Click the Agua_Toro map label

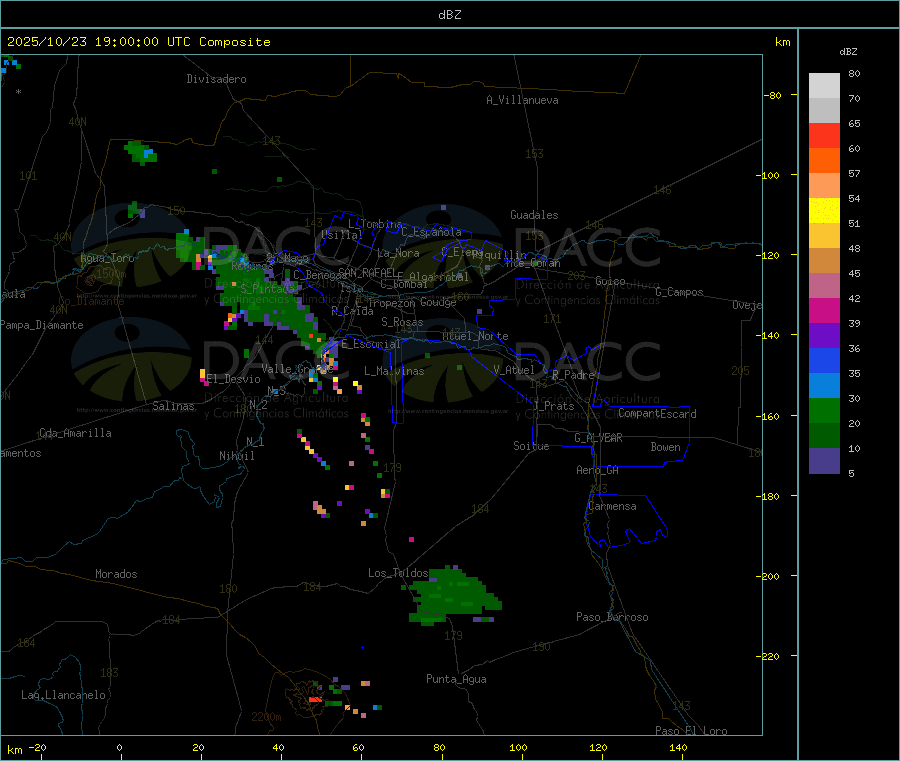pyautogui.click(x=107, y=258)
